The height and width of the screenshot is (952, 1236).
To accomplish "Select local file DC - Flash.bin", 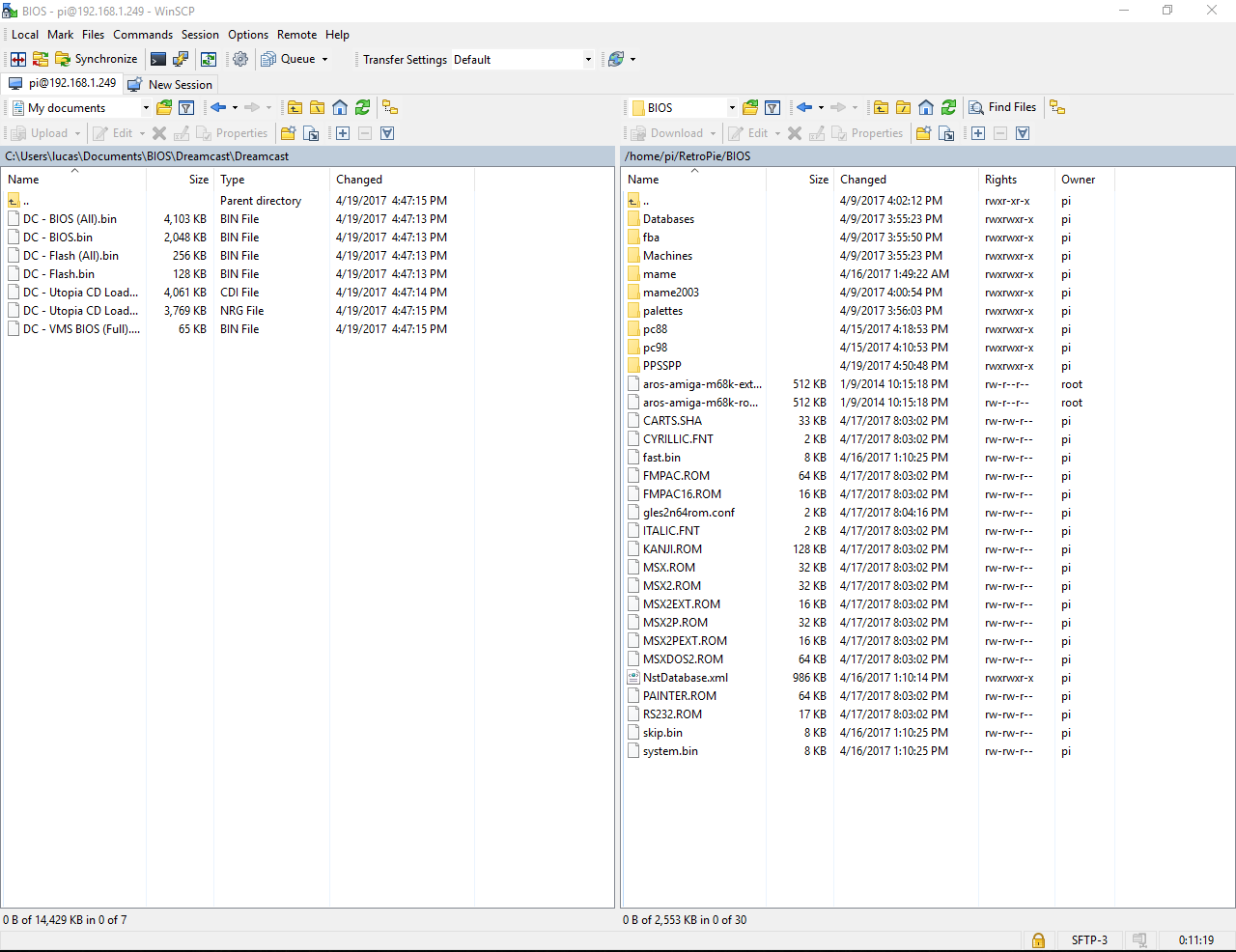I will pyautogui.click(x=59, y=274).
